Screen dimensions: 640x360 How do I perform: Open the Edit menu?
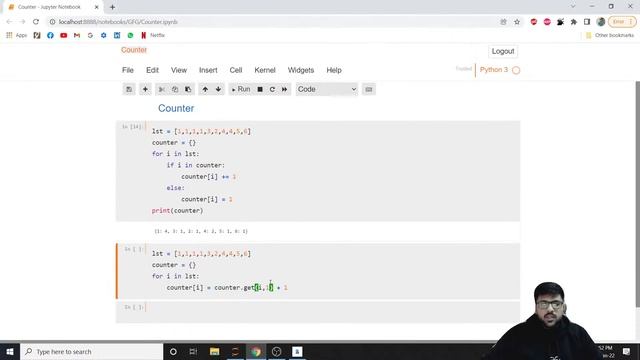pos(152,70)
